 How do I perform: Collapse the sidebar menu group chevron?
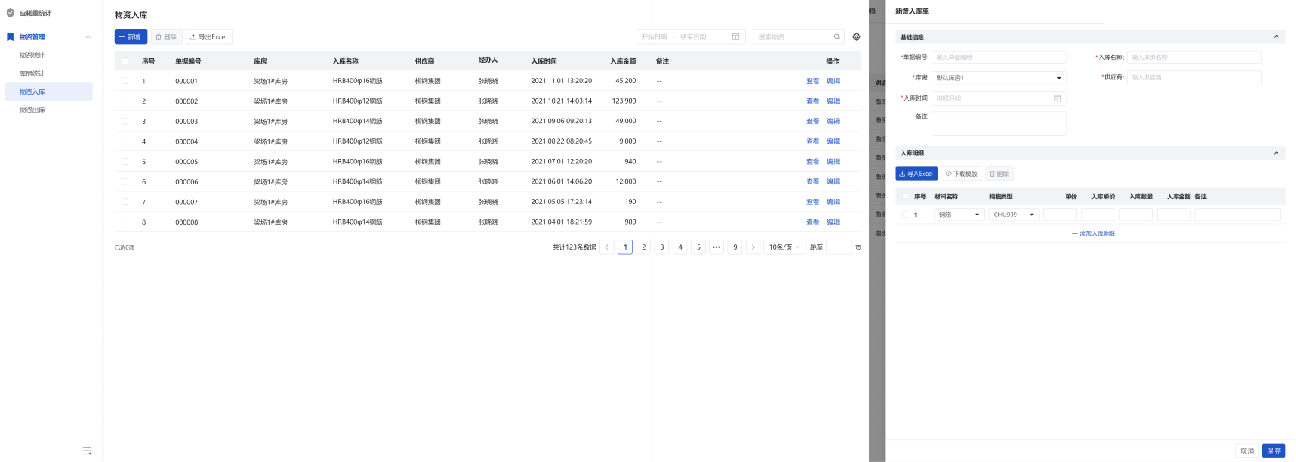[88, 36]
